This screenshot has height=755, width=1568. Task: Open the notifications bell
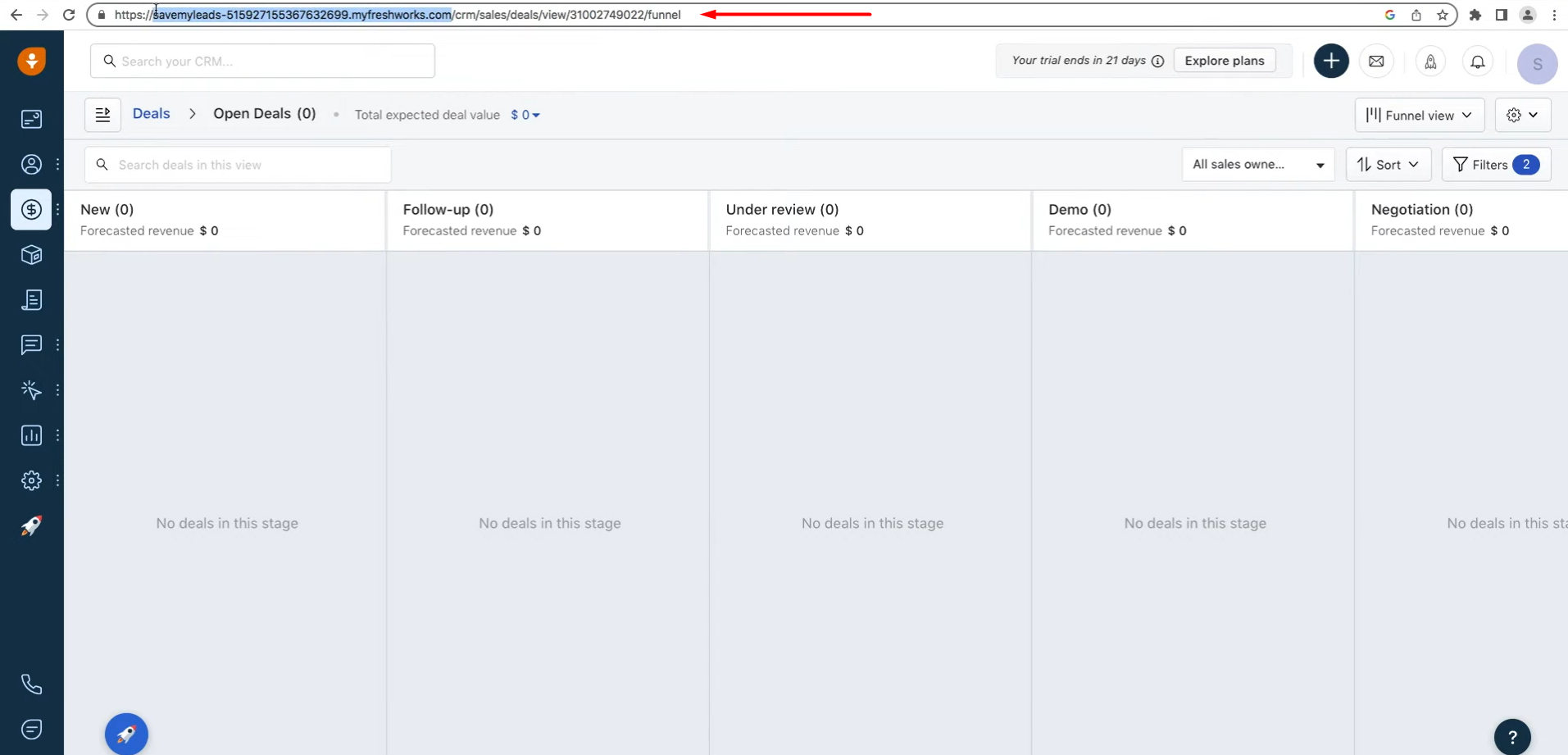[1477, 61]
